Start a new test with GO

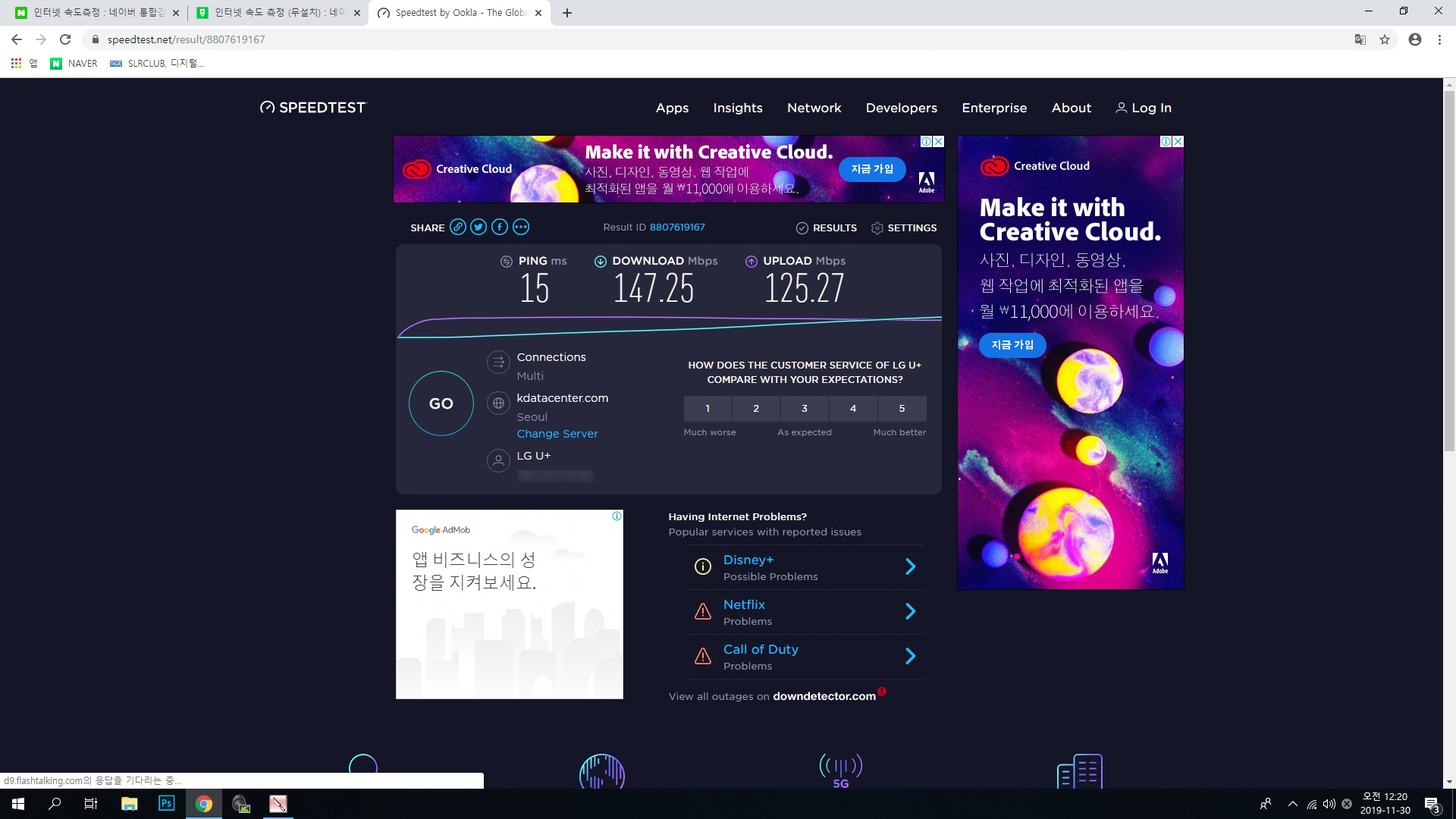click(441, 403)
